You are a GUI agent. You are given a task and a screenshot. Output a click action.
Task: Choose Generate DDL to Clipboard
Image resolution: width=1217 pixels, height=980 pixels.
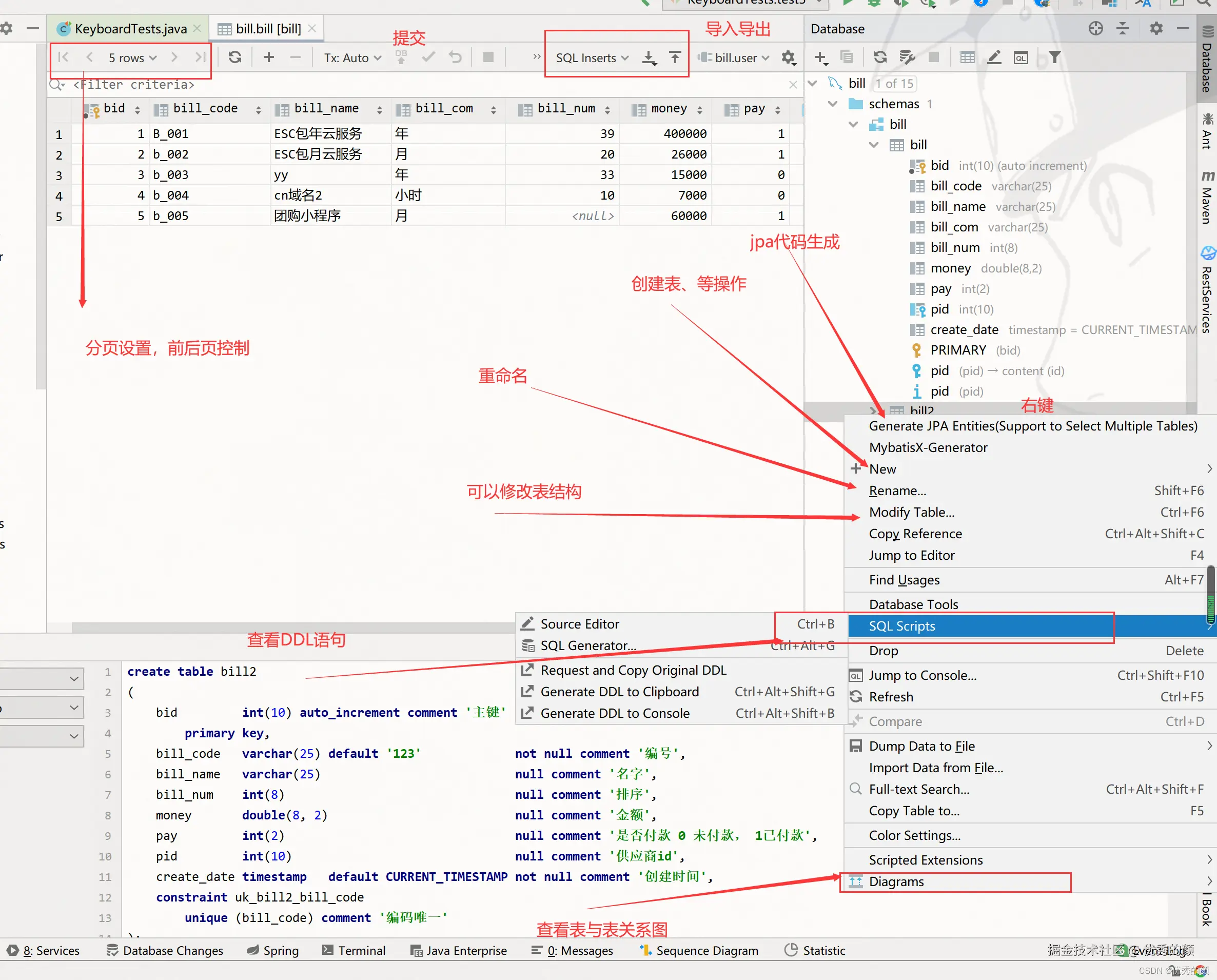[619, 692]
